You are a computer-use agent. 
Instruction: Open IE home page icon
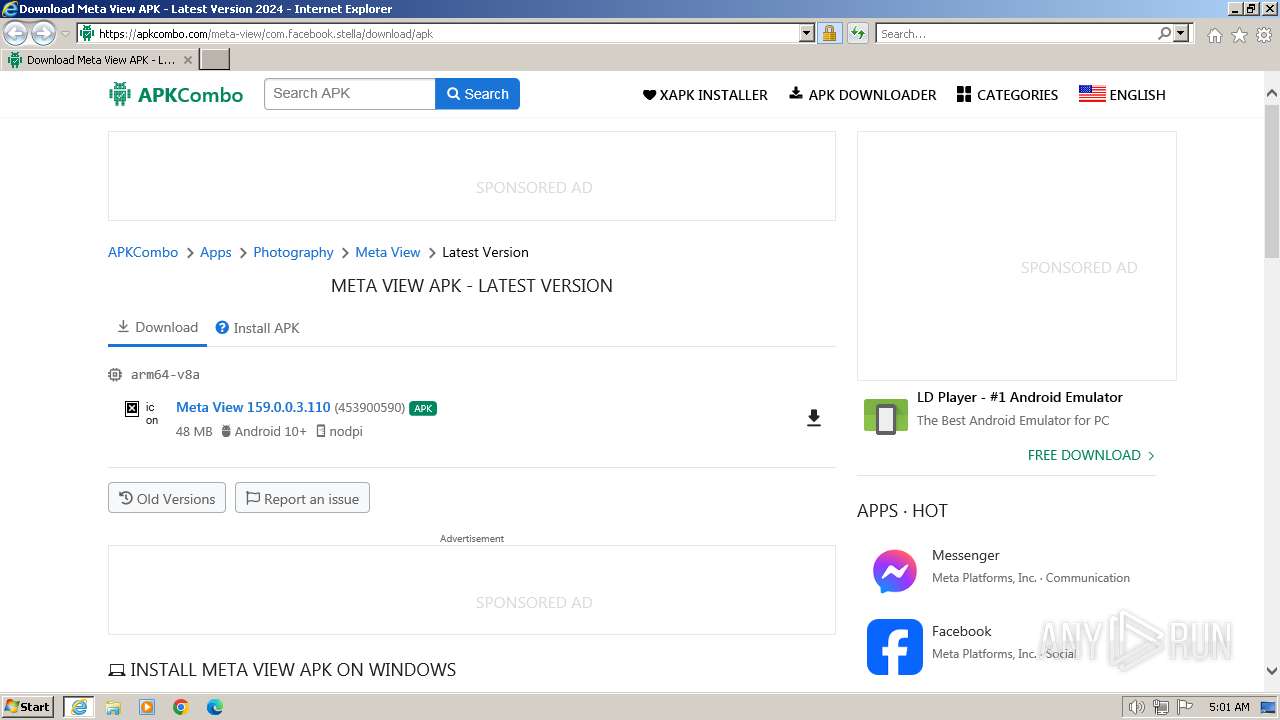pyautogui.click(x=1214, y=35)
